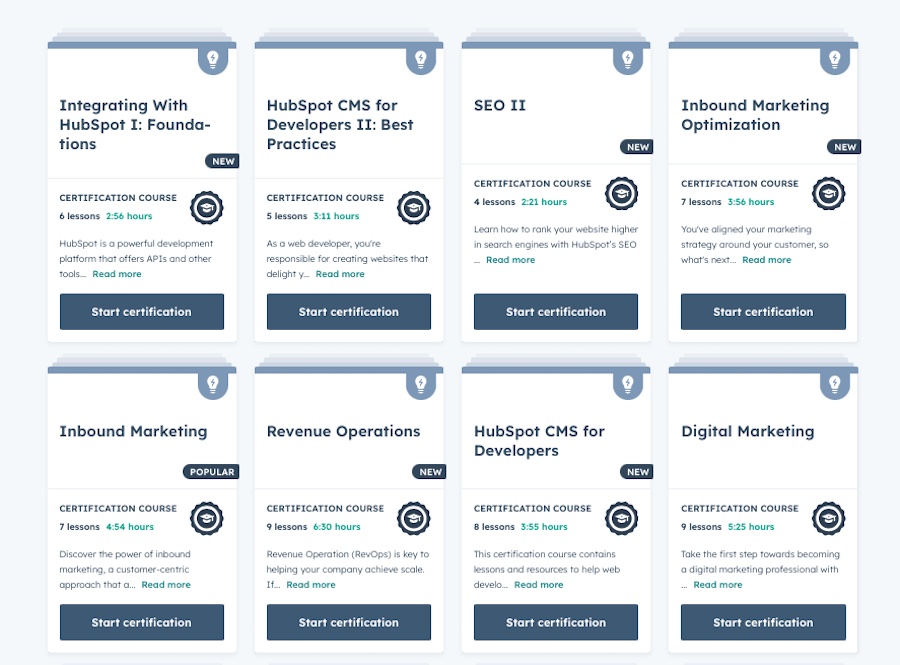Read more about Digital Marketing course
The width and height of the screenshot is (900, 665).
718,585
